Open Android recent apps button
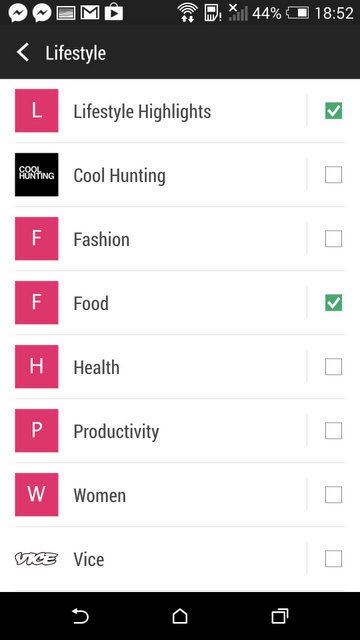The height and width of the screenshot is (640, 360). (280, 616)
